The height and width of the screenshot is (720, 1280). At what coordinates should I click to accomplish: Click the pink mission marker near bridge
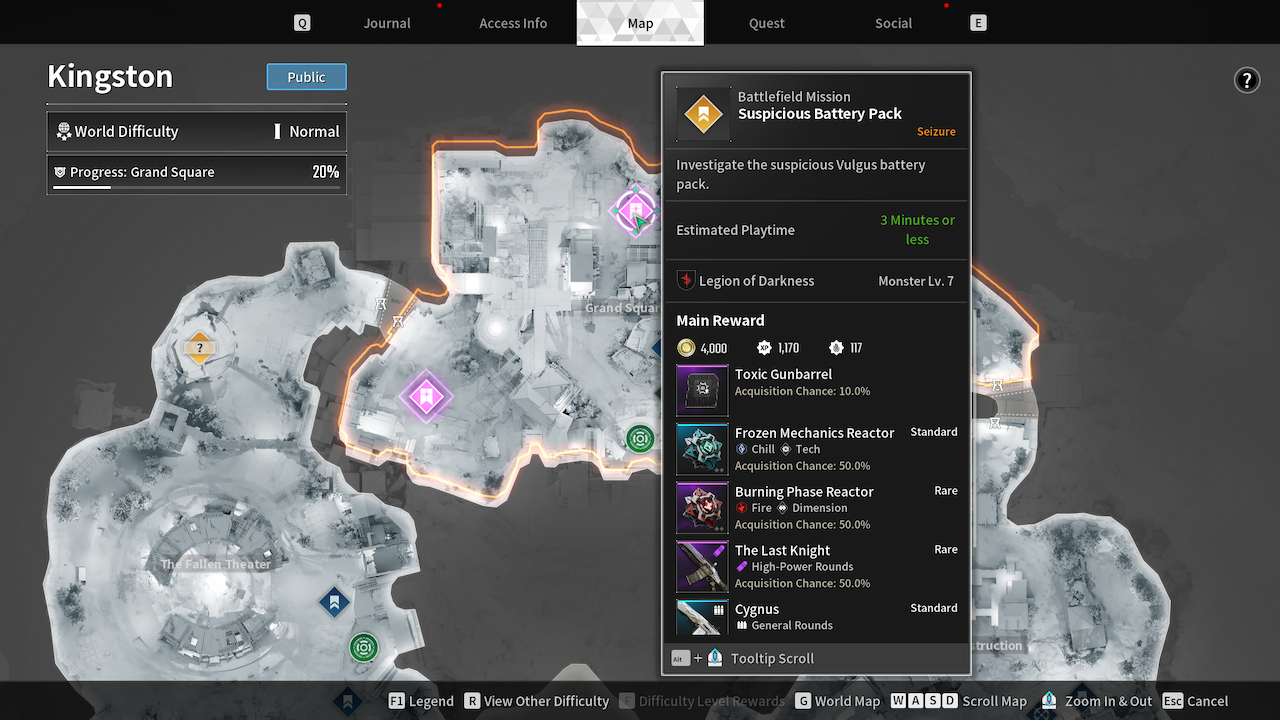[x=426, y=397]
